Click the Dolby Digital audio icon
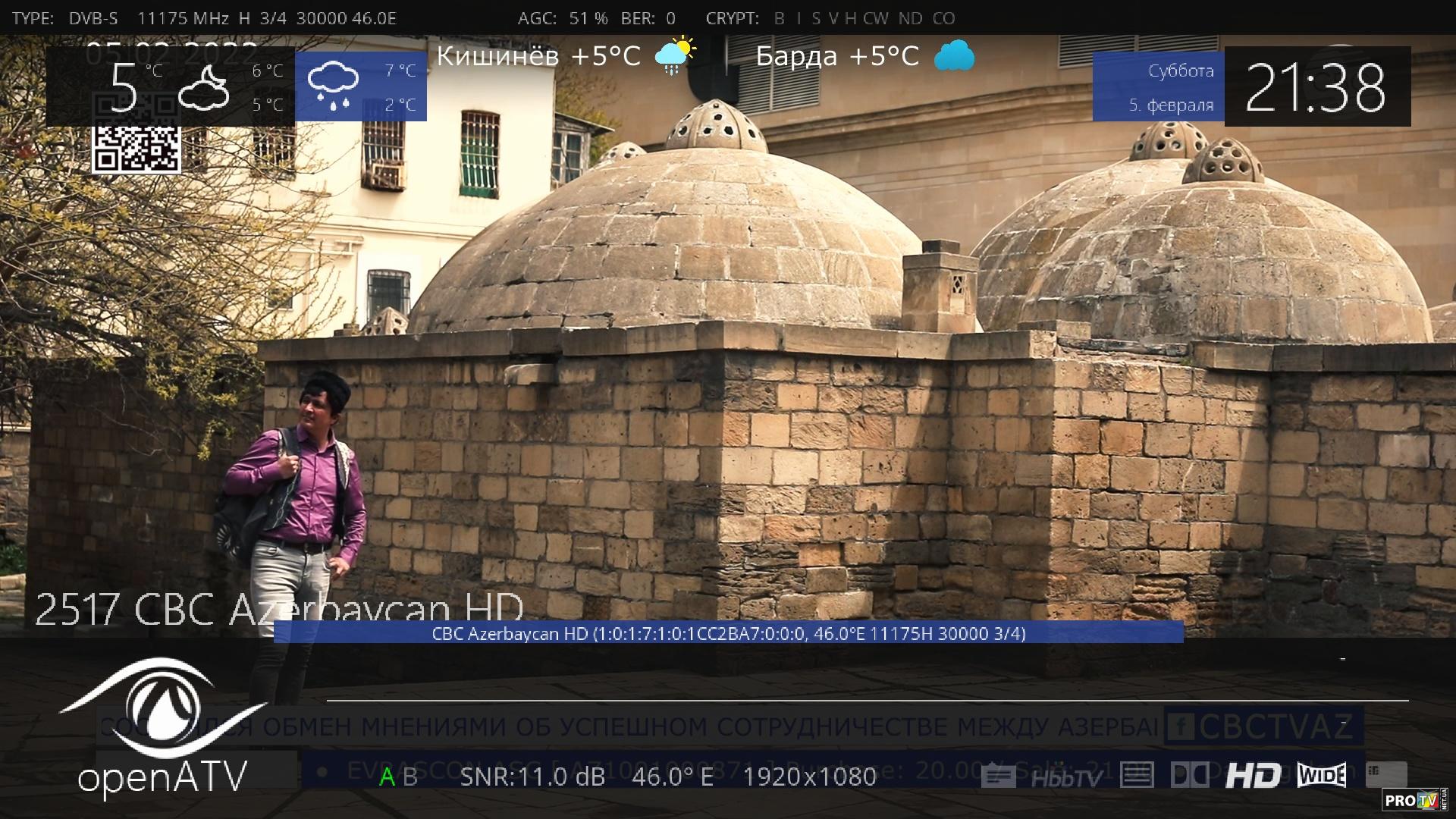This screenshot has width=1456, height=819. point(1190,776)
